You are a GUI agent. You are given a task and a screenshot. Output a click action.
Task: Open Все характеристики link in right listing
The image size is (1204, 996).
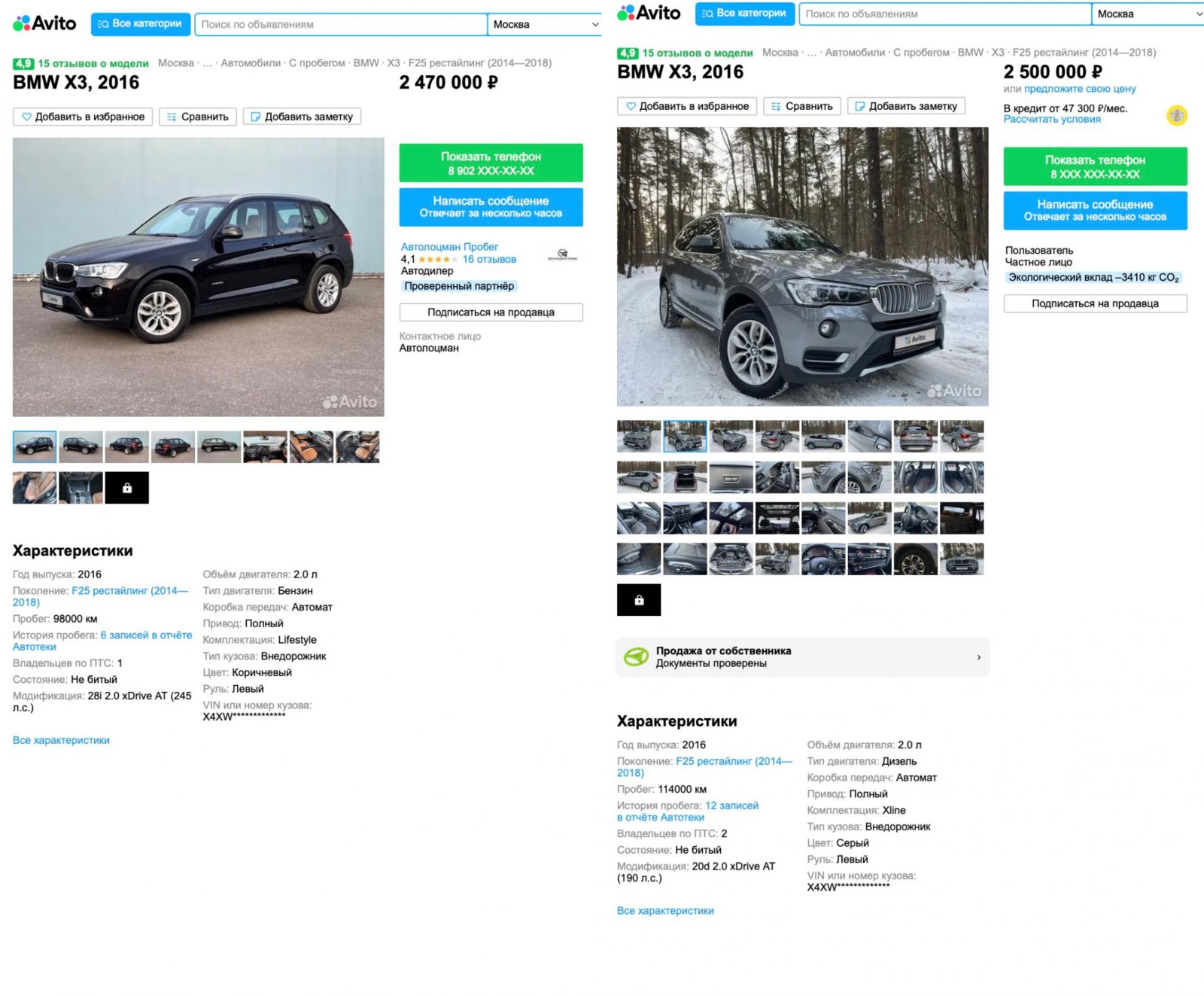(x=665, y=911)
